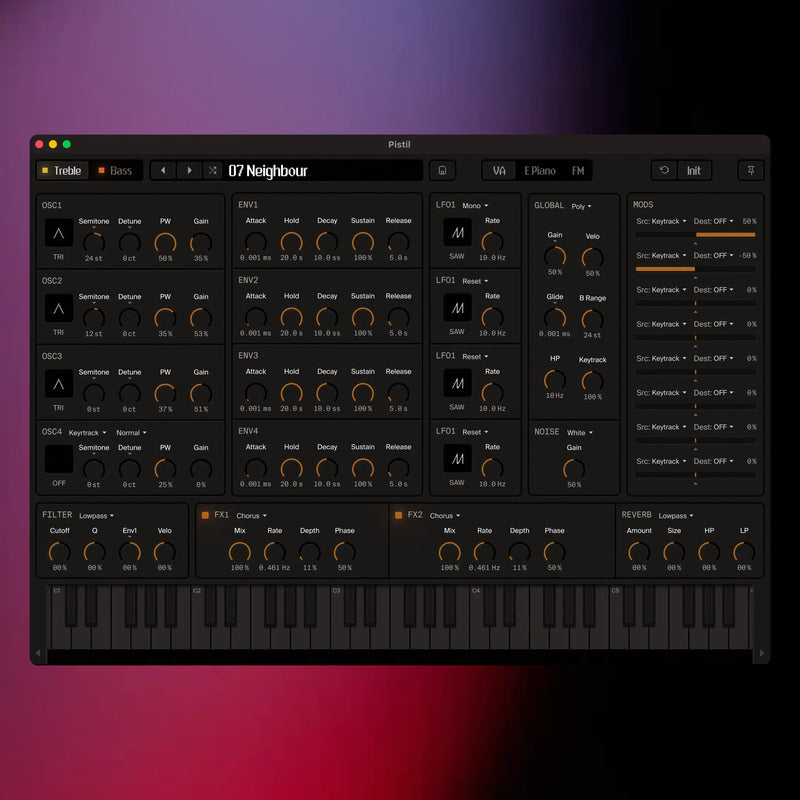Open the Reverb Lowpass dropdown
800x800 pixels.
[x=676, y=516]
